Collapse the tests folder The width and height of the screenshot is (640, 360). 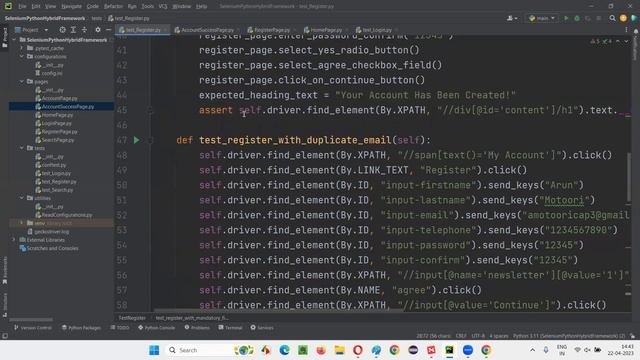point(22,148)
